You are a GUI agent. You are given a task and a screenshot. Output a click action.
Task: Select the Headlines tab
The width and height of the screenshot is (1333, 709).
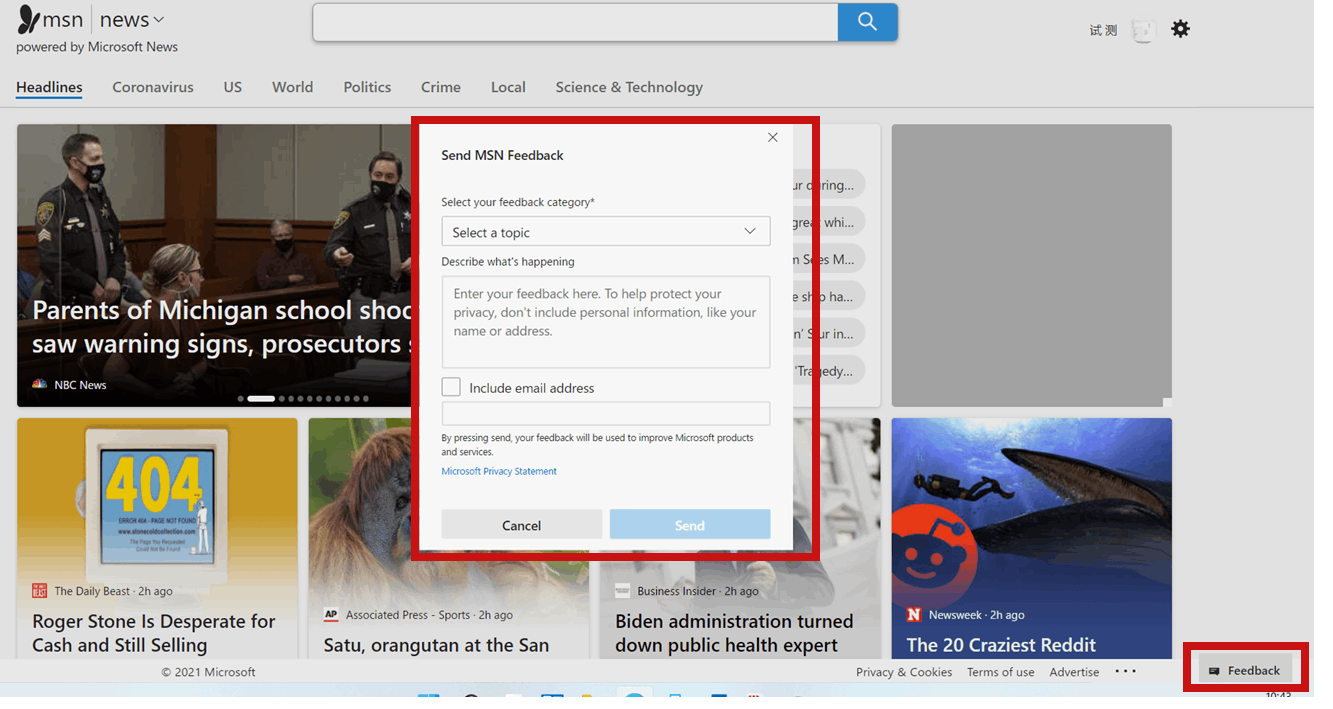(x=49, y=87)
